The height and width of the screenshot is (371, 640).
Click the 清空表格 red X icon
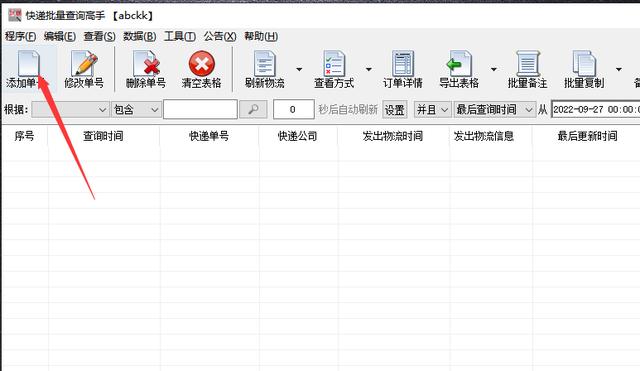coord(202,64)
